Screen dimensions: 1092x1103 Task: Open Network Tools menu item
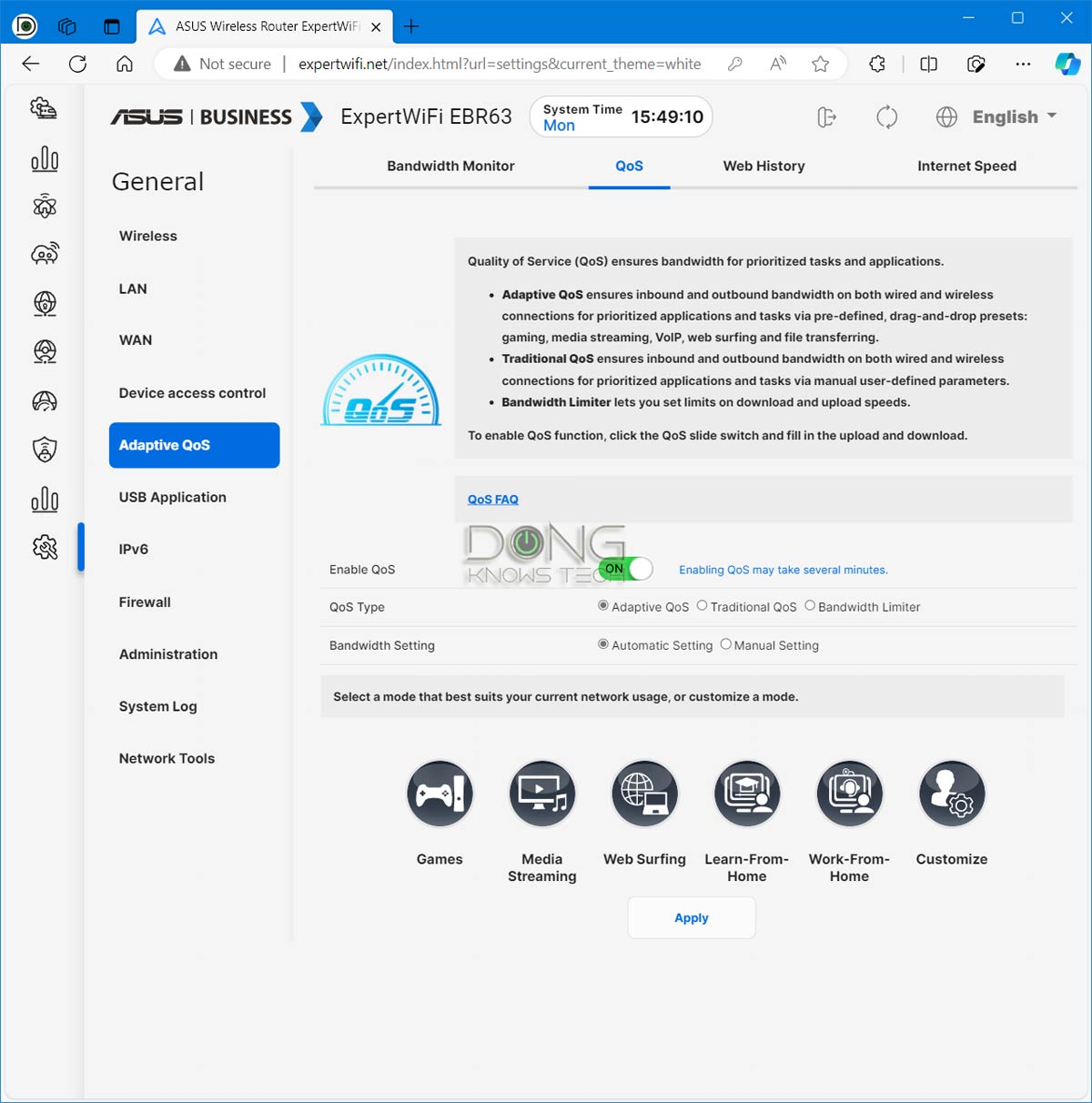tap(167, 759)
